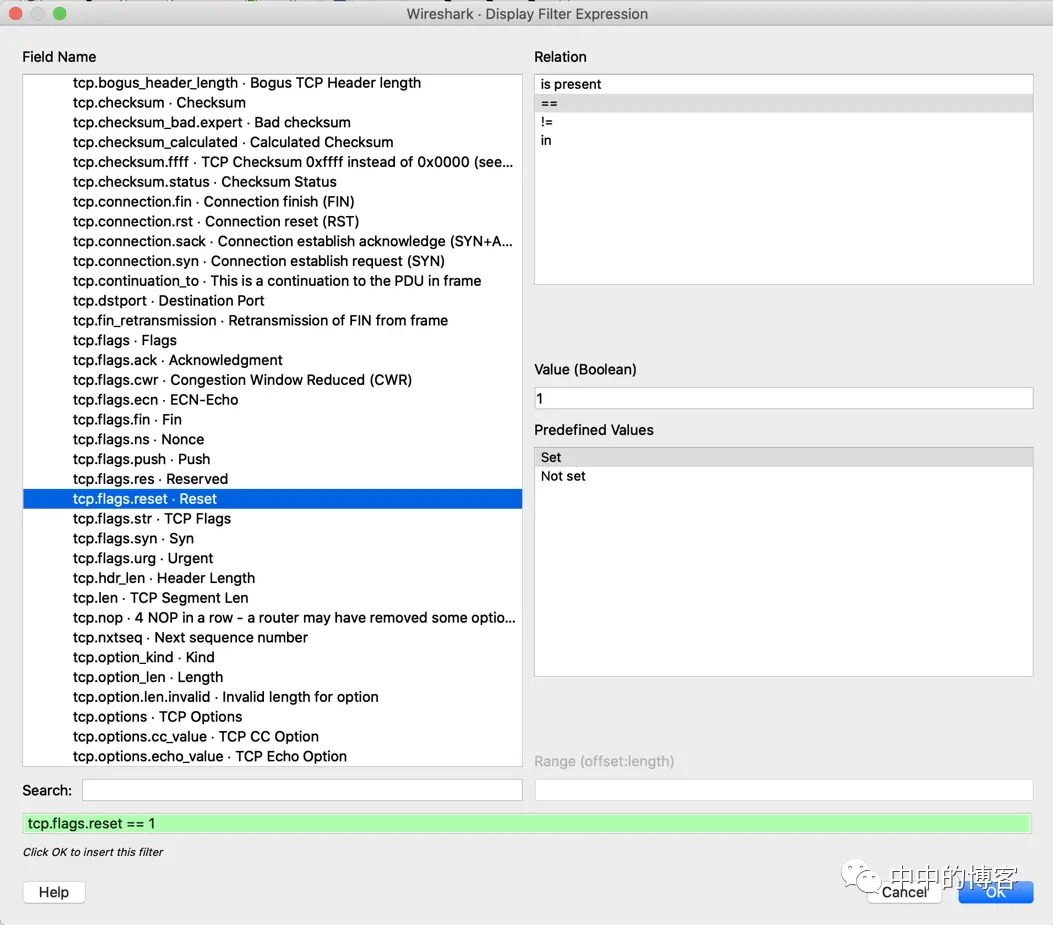Select tcp.options.echo_value · TCP Echo Option
This screenshot has height=925, width=1053.
(x=273, y=756)
